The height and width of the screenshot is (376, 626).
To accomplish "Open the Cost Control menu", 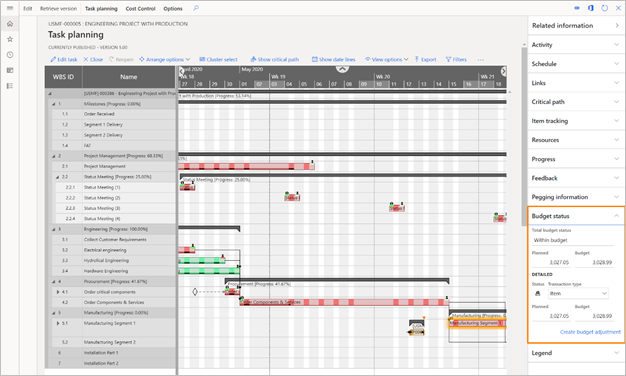I will [x=141, y=8].
